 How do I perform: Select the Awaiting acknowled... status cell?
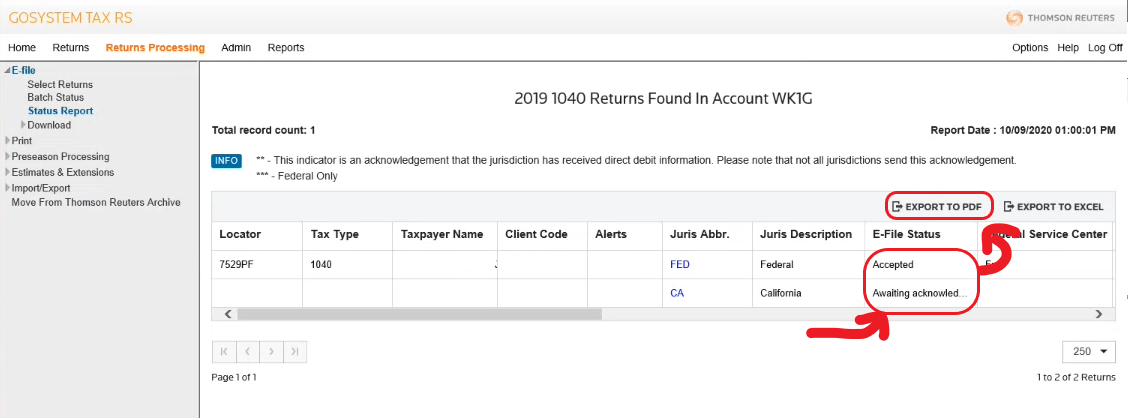[x=920, y=293]
